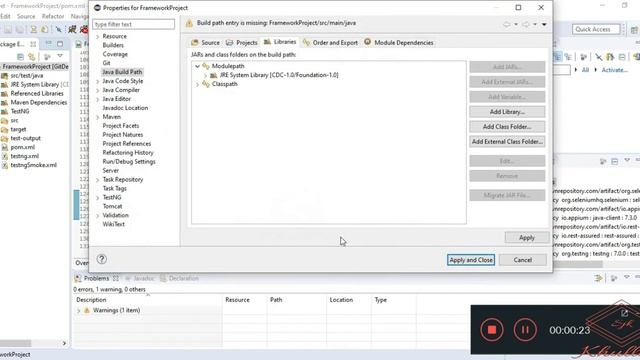This screenshot has width=640, height=360.
Task: Pause the screen recording
Action: coord(525,330)
